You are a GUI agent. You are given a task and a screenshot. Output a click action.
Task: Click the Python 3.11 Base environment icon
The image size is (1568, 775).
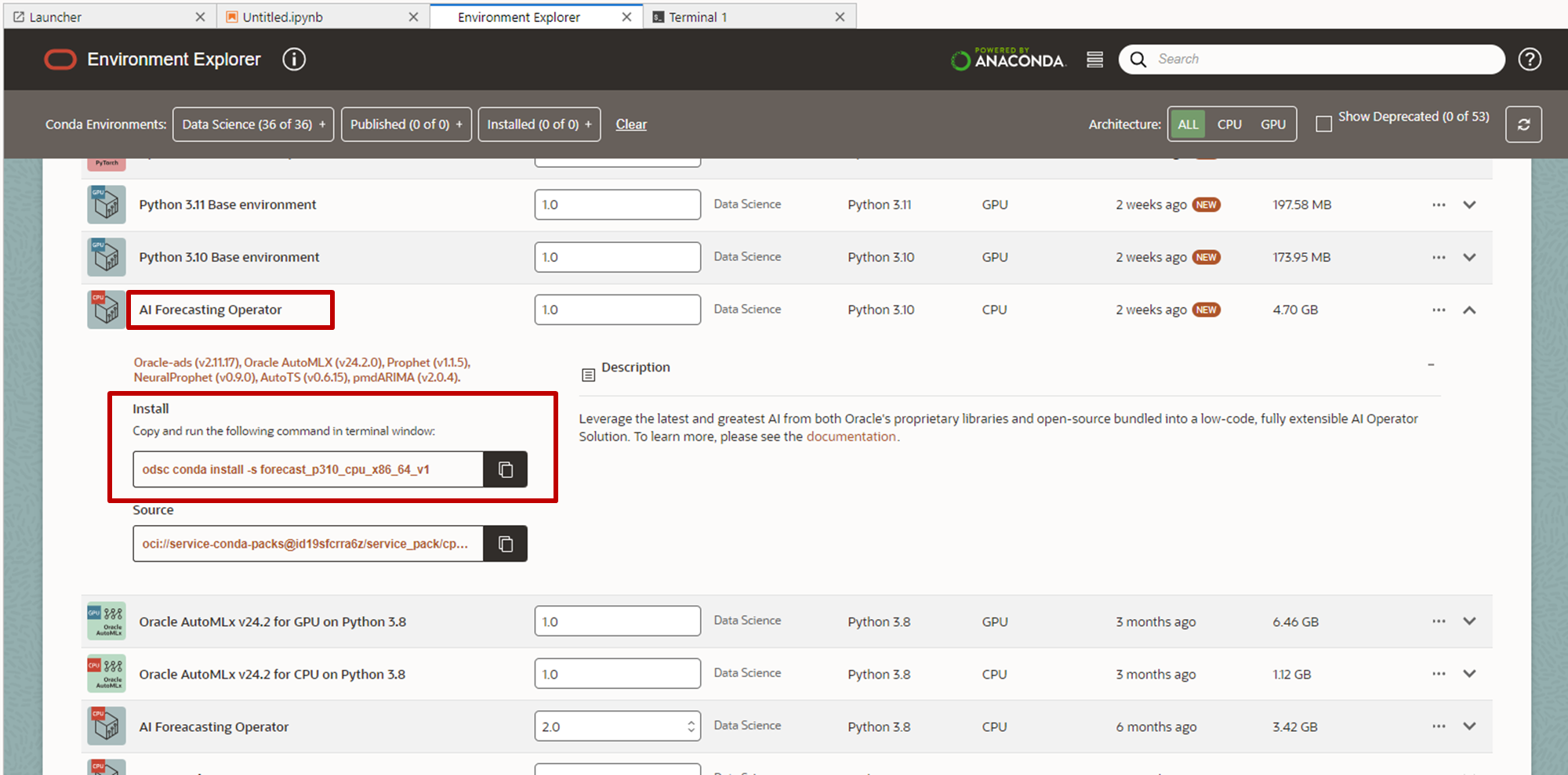pyautogui.click(x=107, y=205)
